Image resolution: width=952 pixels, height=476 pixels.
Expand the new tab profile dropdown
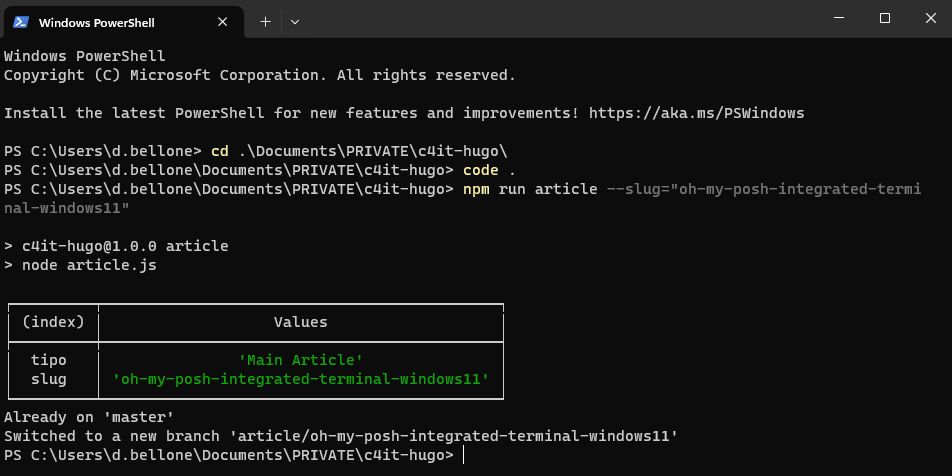pyautogui.click(x=295, y=21)
